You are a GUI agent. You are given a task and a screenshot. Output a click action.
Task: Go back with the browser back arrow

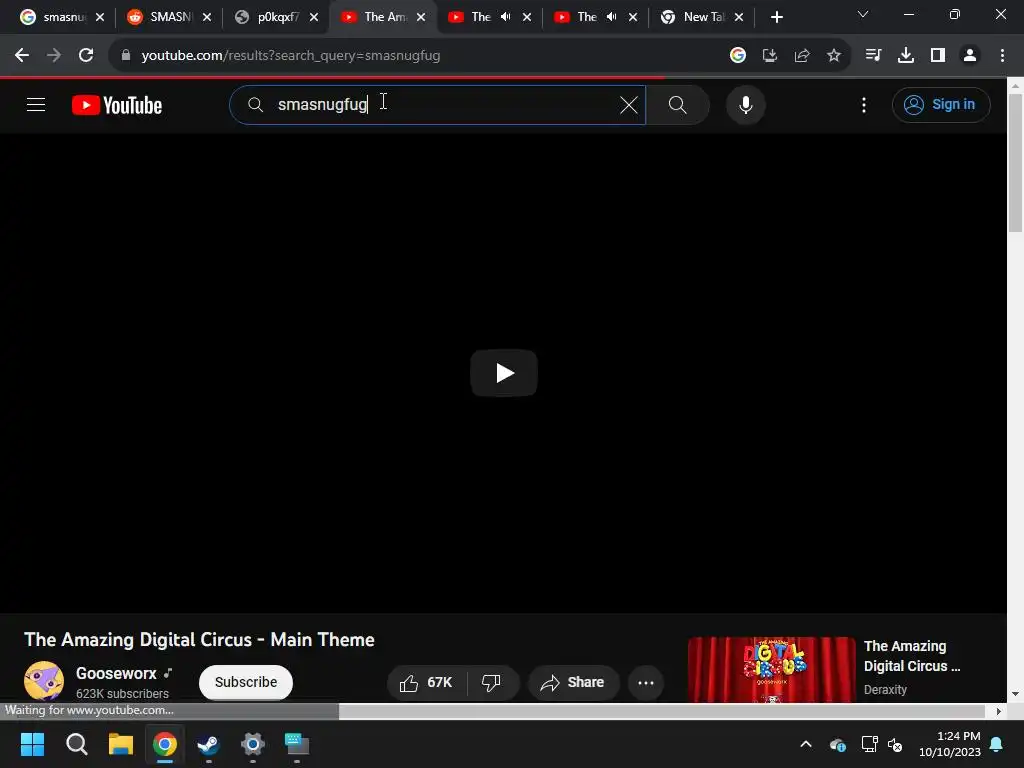pyautogui.click(x=22, y=56)
